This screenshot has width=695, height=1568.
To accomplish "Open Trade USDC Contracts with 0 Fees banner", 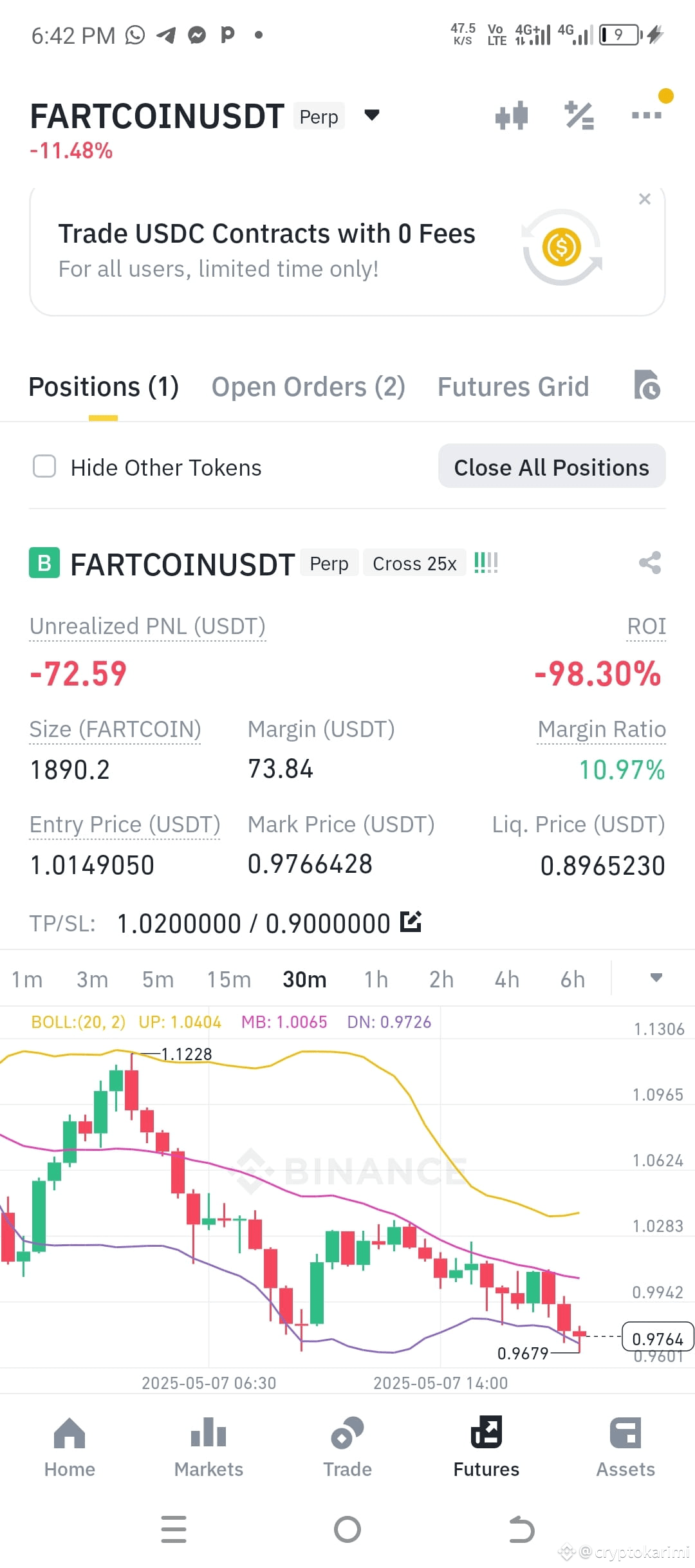I will [347, 251].
